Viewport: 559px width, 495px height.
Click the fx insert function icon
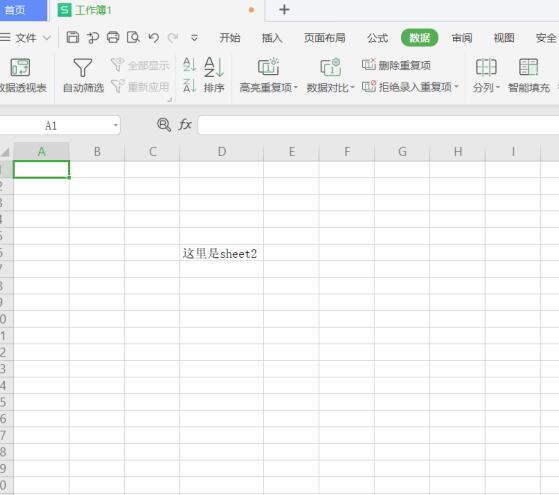185,125
